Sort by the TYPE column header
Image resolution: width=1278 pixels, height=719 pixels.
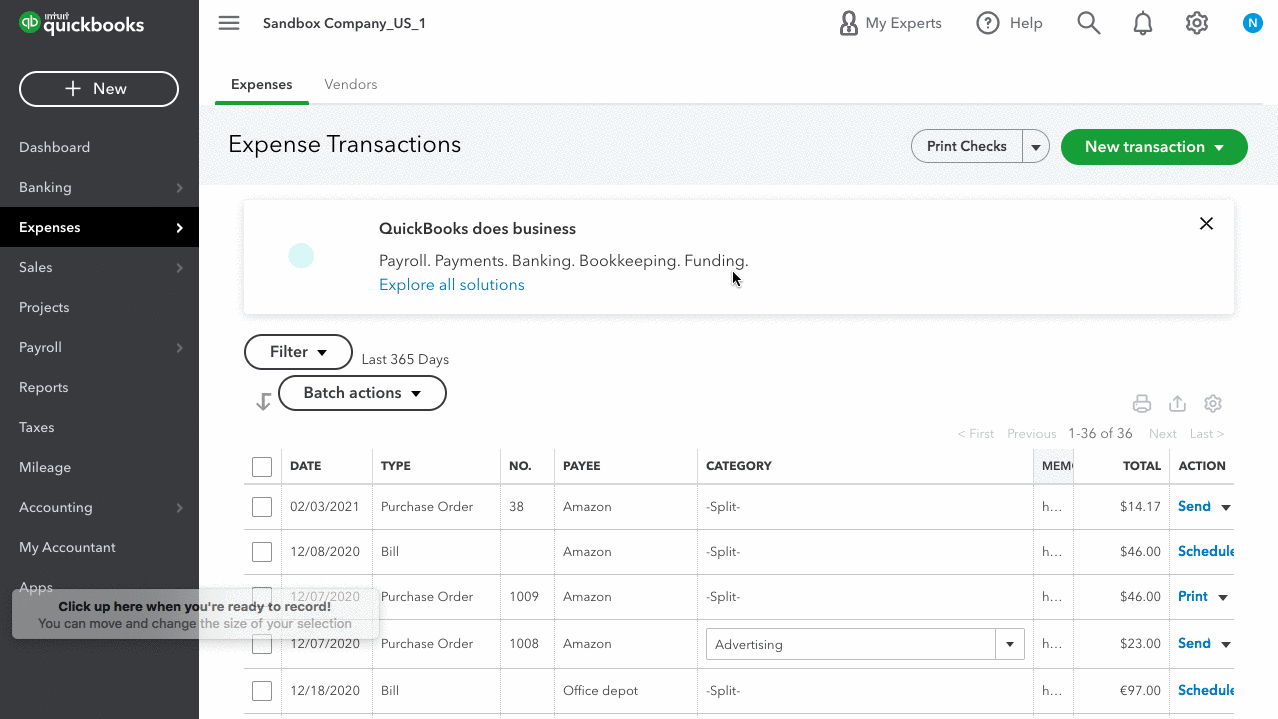pyautogui.click(x=396, y=466)
